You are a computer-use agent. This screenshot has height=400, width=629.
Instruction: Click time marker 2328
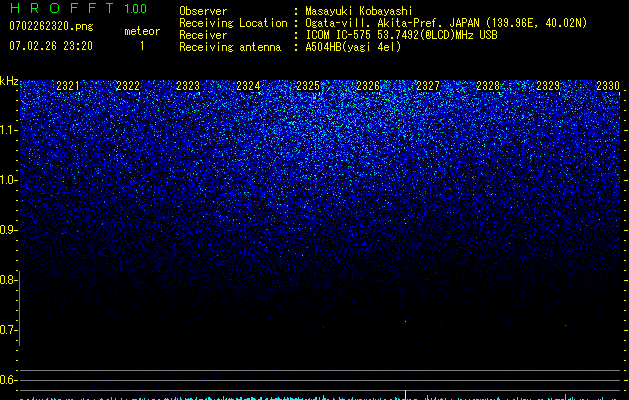point(488,86)
